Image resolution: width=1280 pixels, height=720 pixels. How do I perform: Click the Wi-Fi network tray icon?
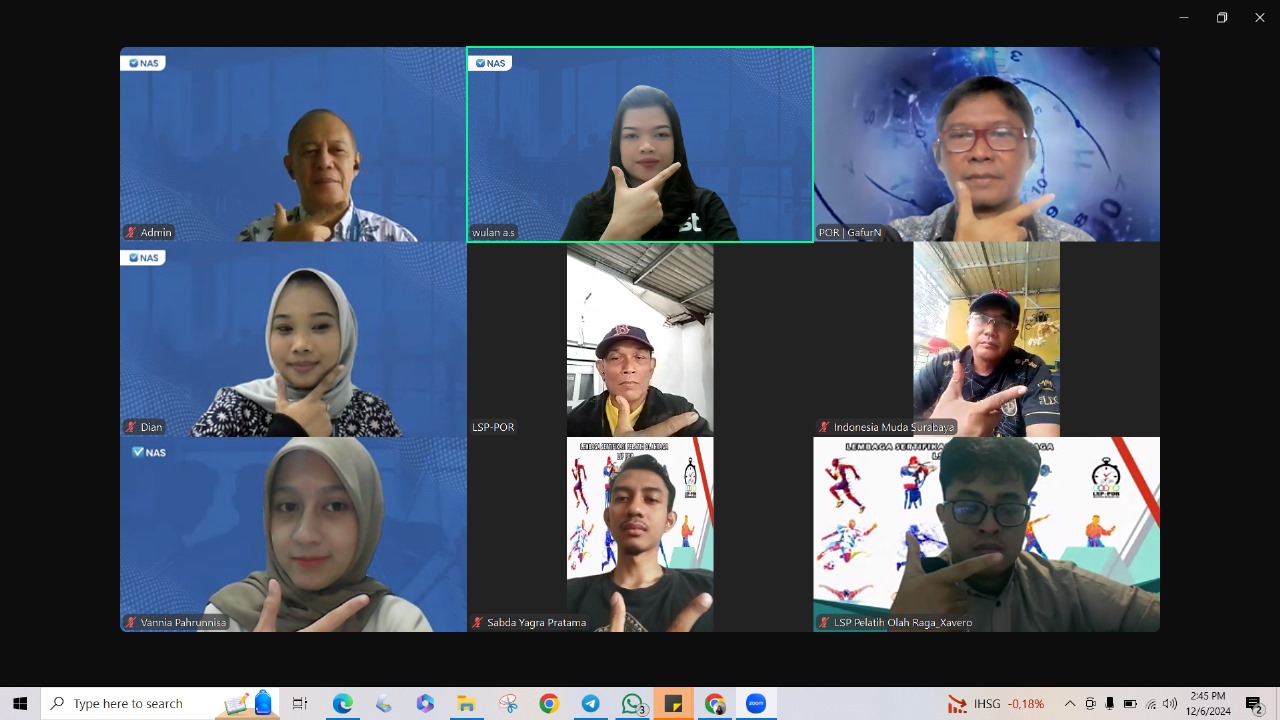click(x=1150, y=704)
